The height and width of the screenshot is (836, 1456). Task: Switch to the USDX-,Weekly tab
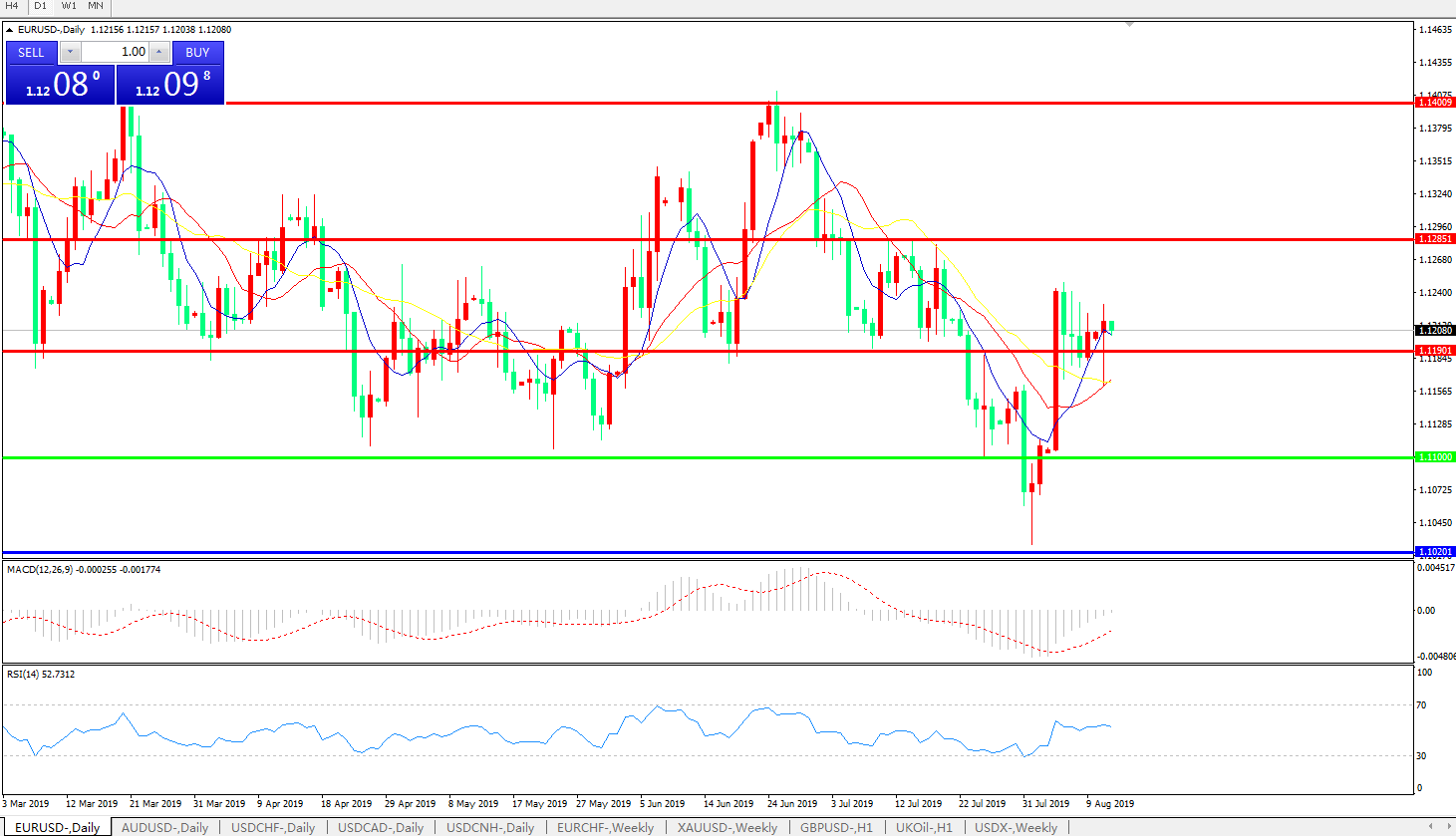[1016, 827]
